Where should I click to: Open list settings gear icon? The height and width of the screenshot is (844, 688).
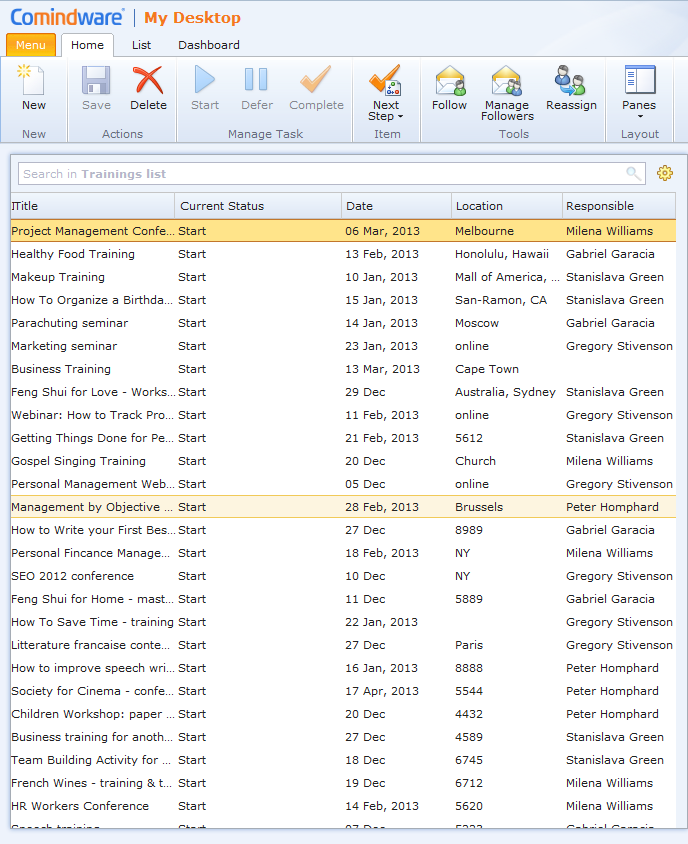(x=665, y=173)
